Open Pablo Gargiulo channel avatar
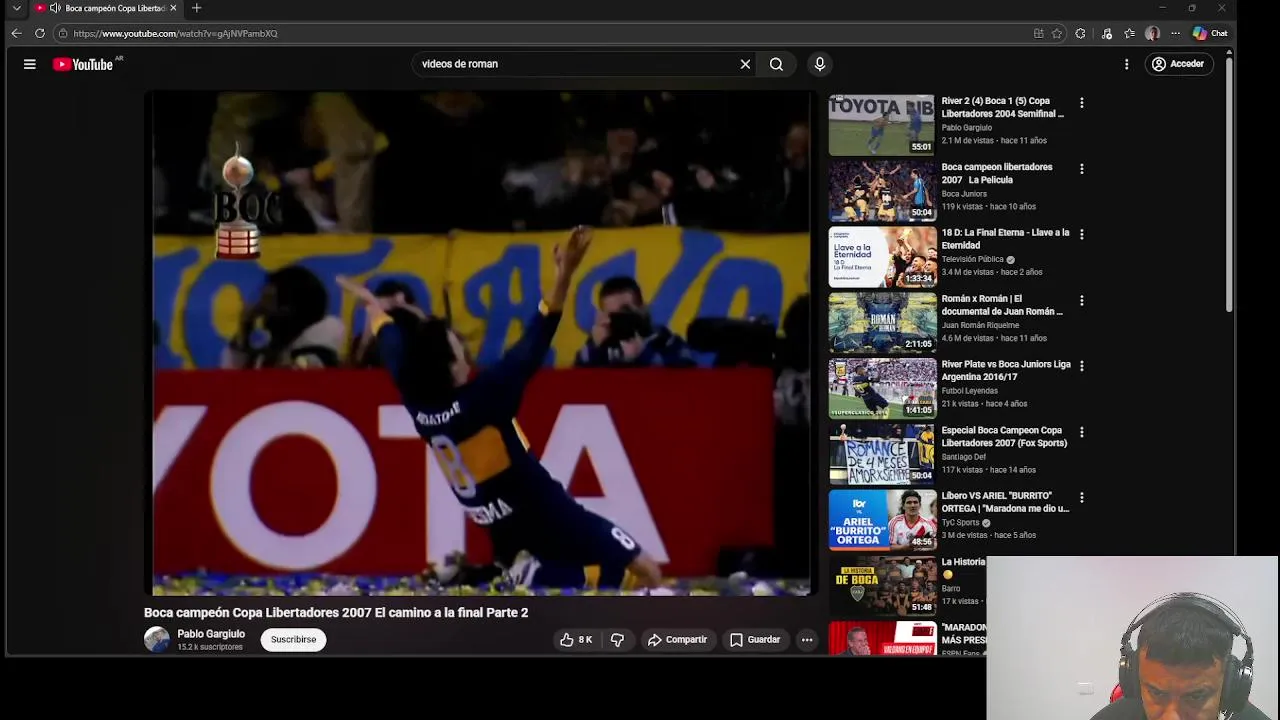1280x720 pixels. point(157,640)
